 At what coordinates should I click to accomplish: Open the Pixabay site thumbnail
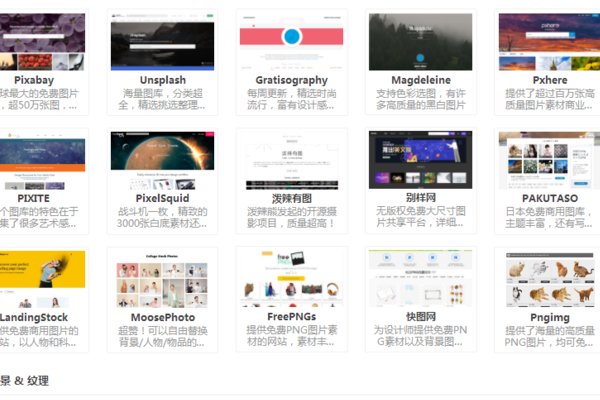coord(42,42)
